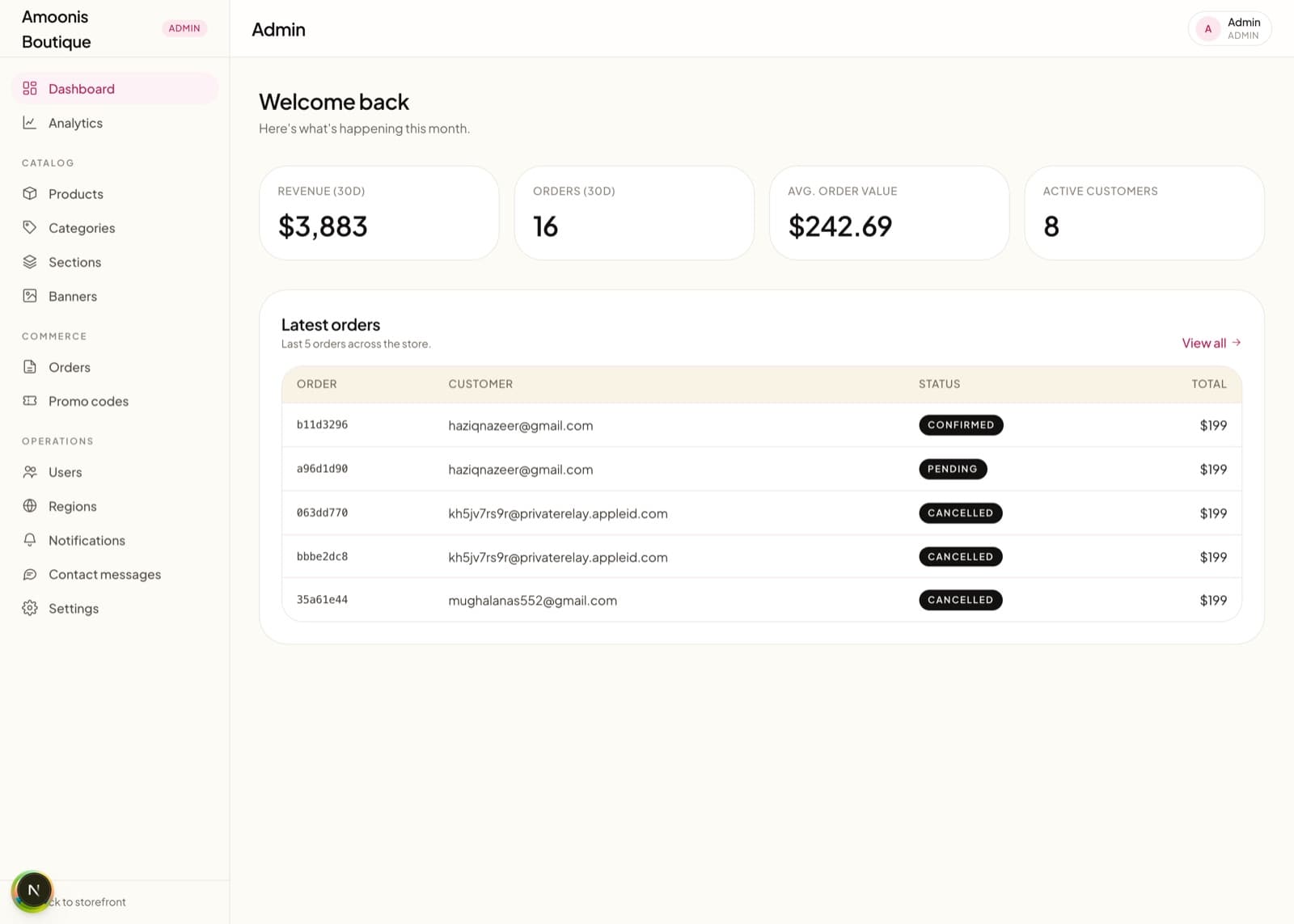This screenshot has width=1294, height=924.
Task: Open Notifications page
Action: click(115, 540)
